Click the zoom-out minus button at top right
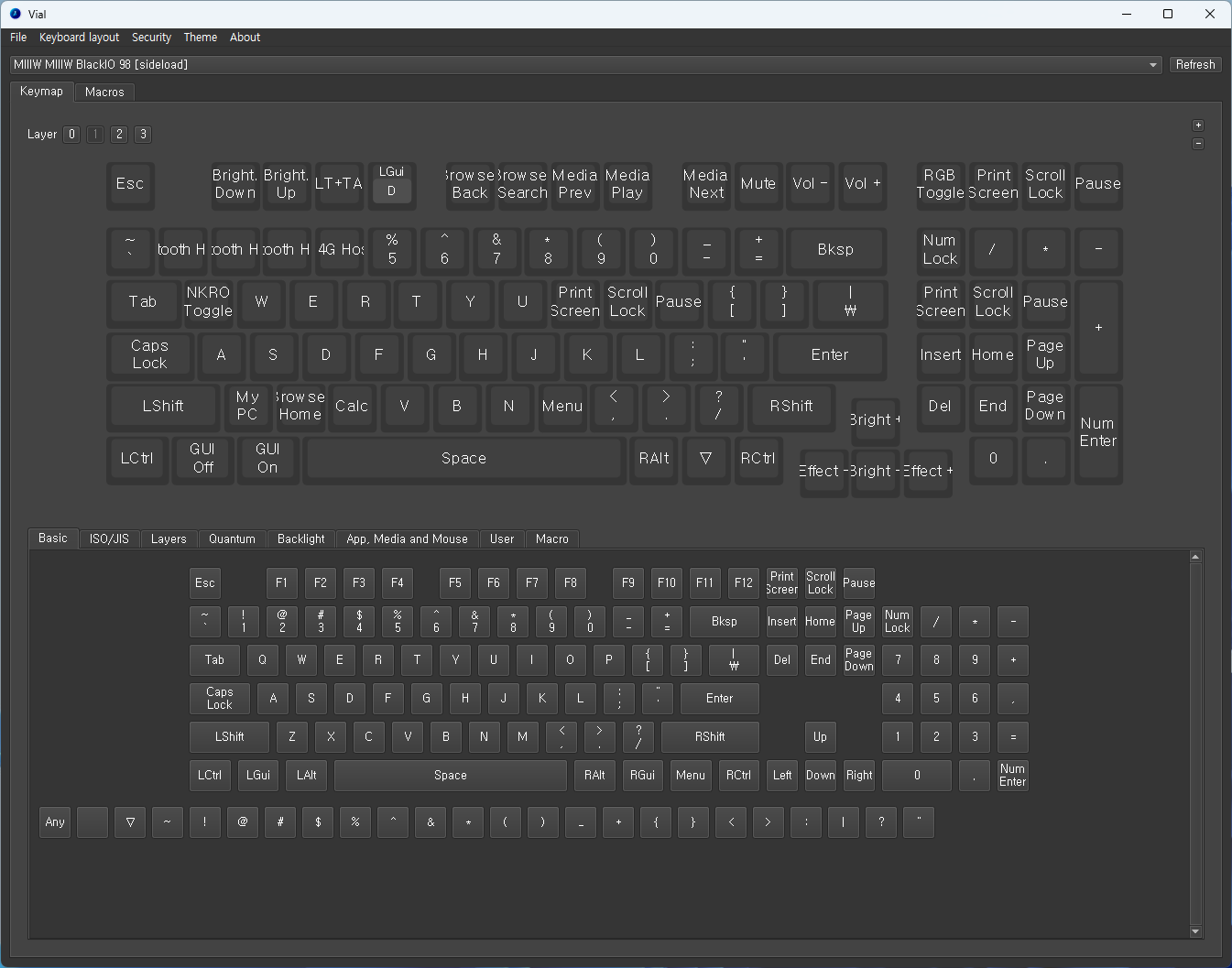 click(1198, 144)
